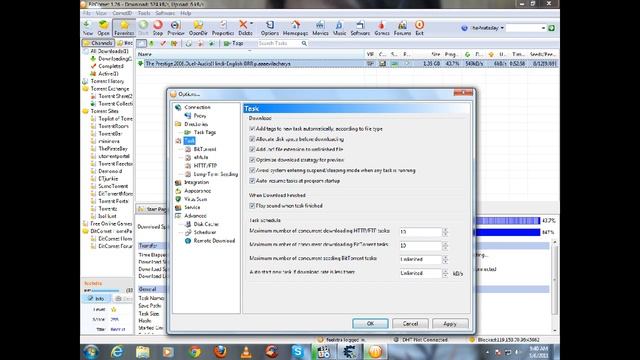
Task: Select Virus Scan in the Options tree
Action: [196, 199]
